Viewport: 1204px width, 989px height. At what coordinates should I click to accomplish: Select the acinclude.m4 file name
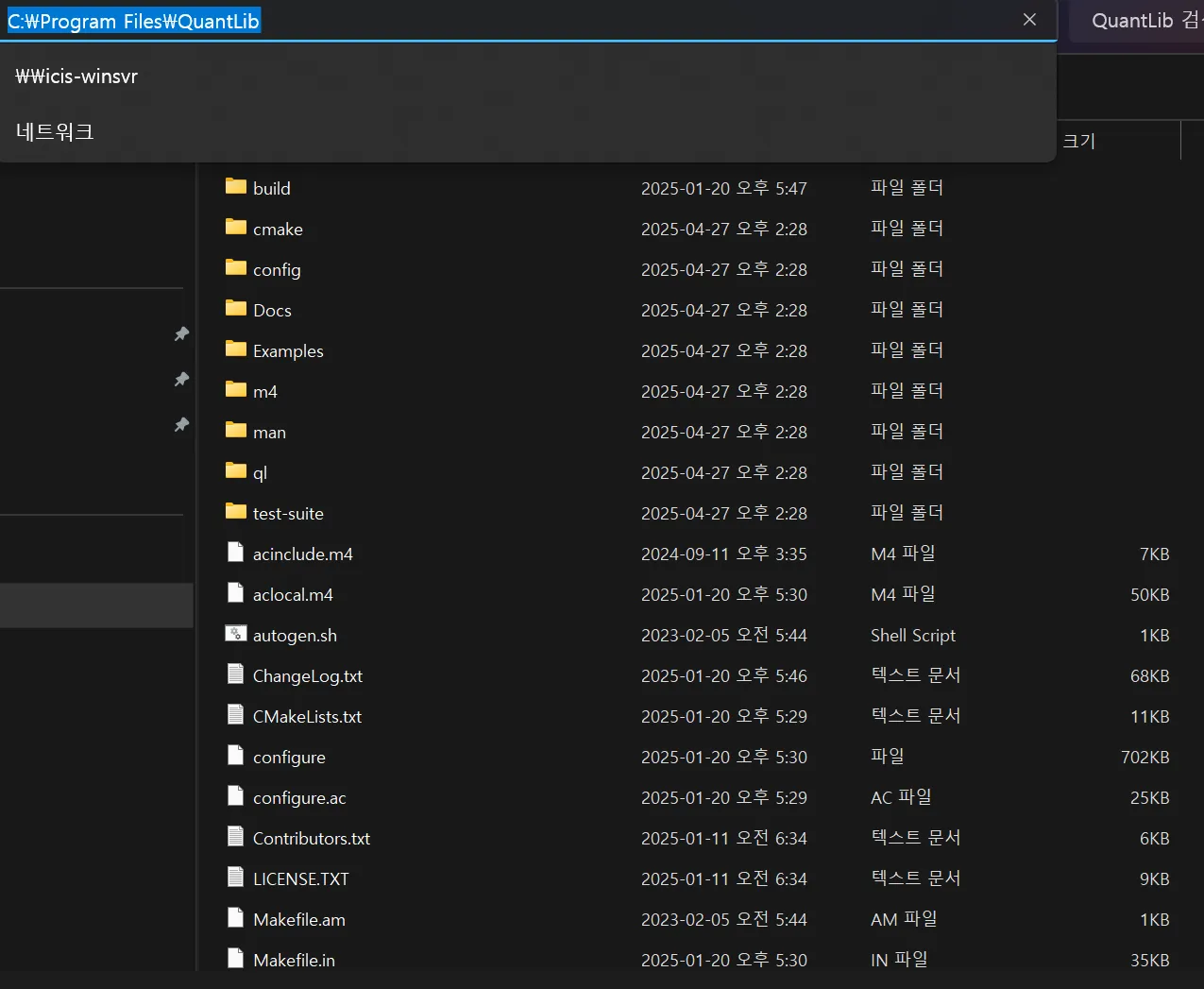click(303, 554)
